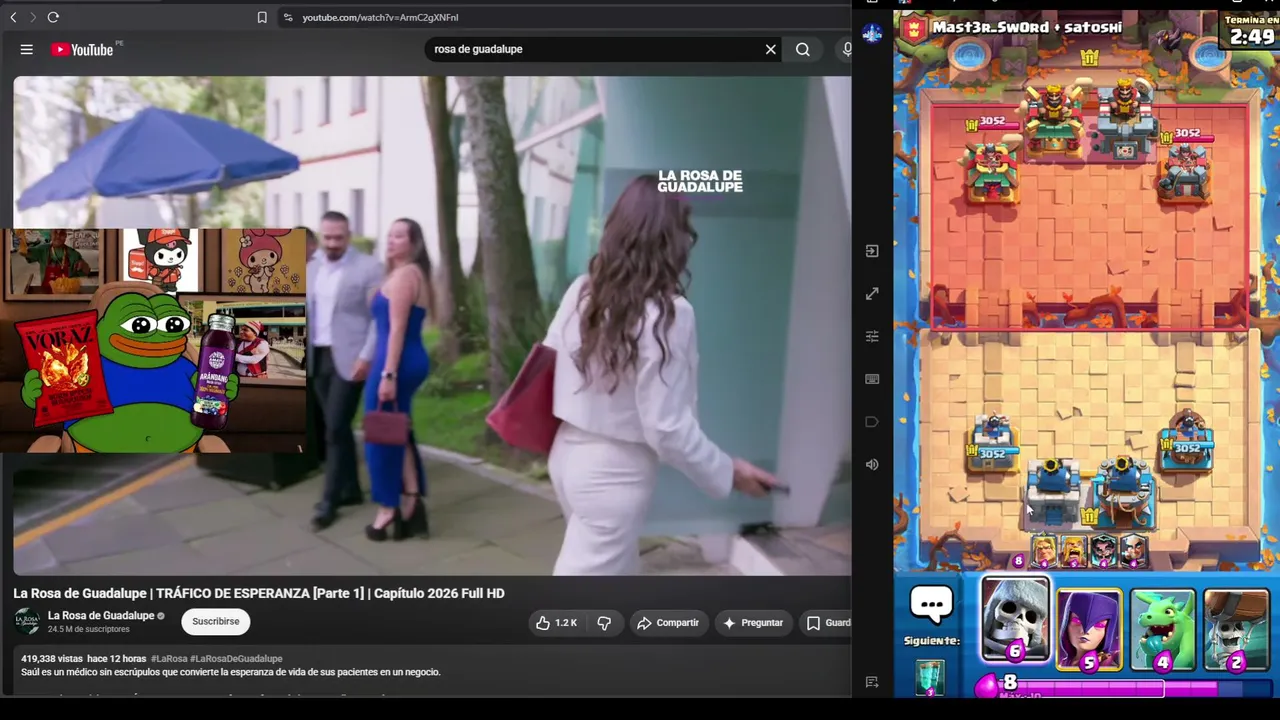
Task: Share the video with Compartir
Action: (667, 623)
